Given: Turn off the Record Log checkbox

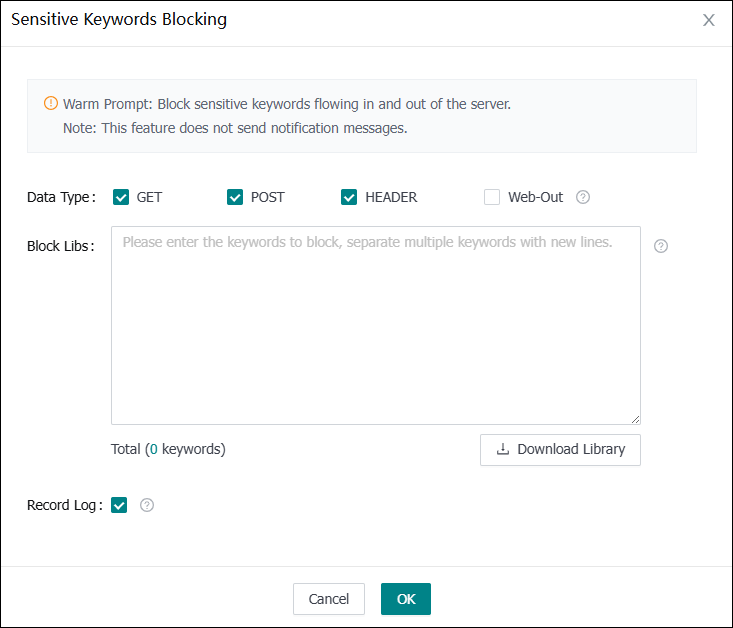Looking at the screenshot, I should click(x=120, y=505).
